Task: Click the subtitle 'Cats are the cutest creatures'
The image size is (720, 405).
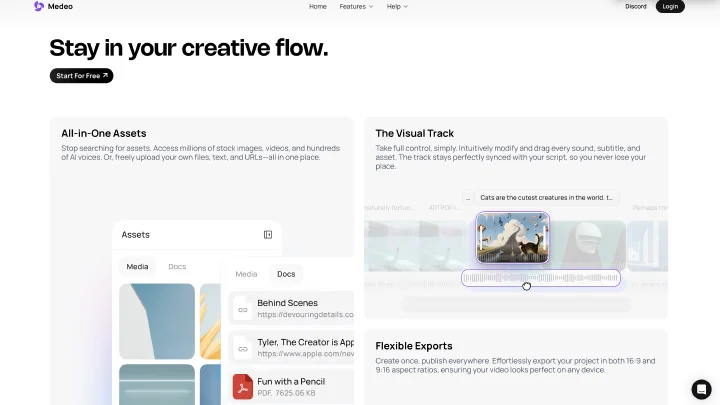Action: tap(546, 197)
